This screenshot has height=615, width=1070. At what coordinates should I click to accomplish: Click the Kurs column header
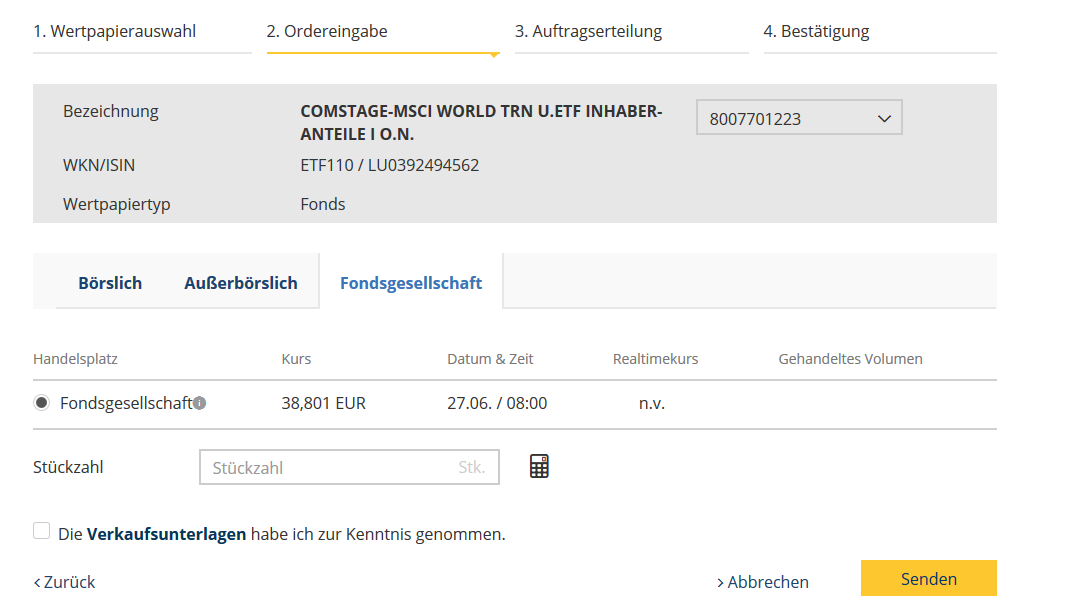pyautogui.click(x=296, y=359)
